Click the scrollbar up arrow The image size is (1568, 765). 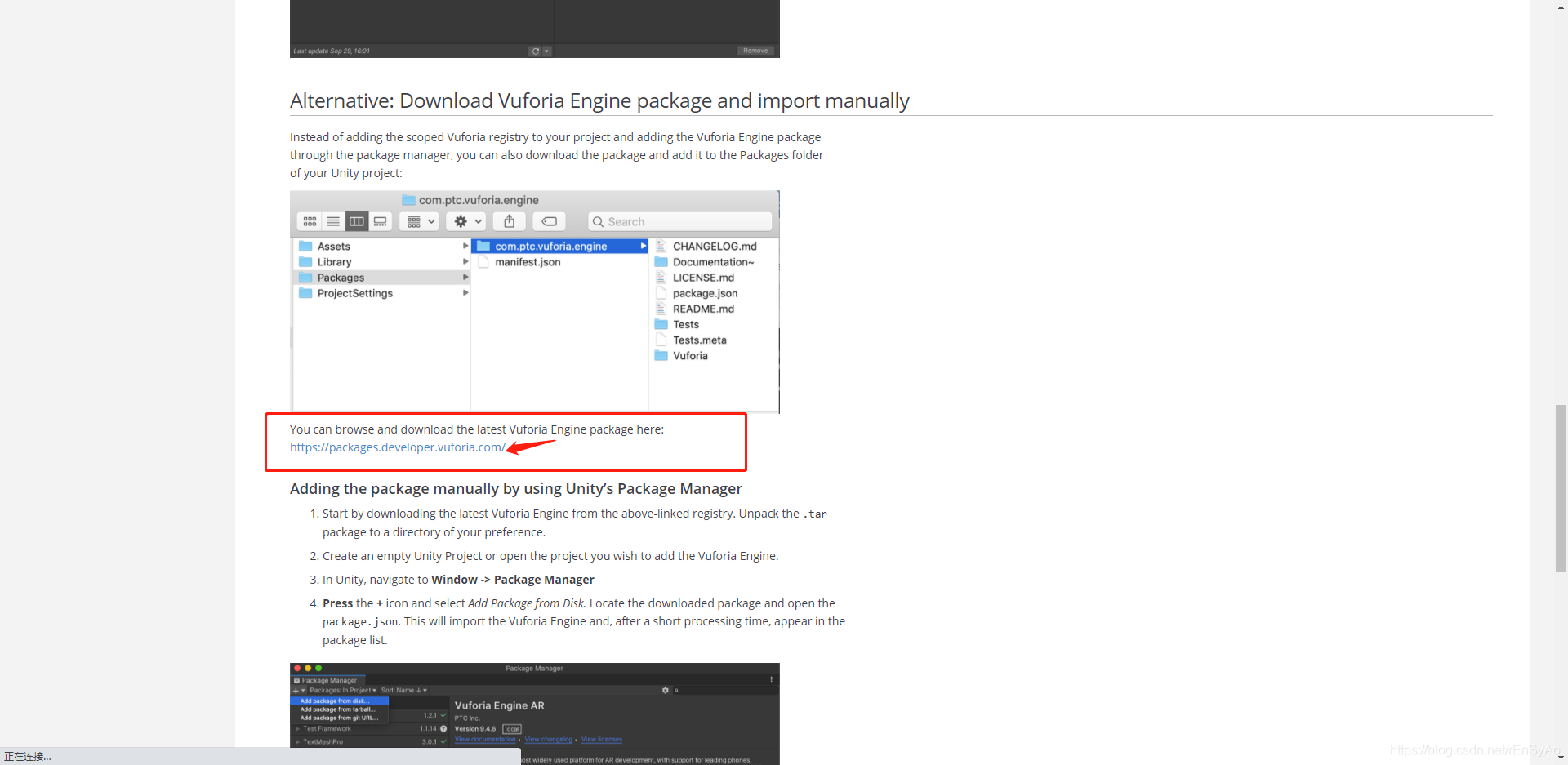tap(1561, 7)
